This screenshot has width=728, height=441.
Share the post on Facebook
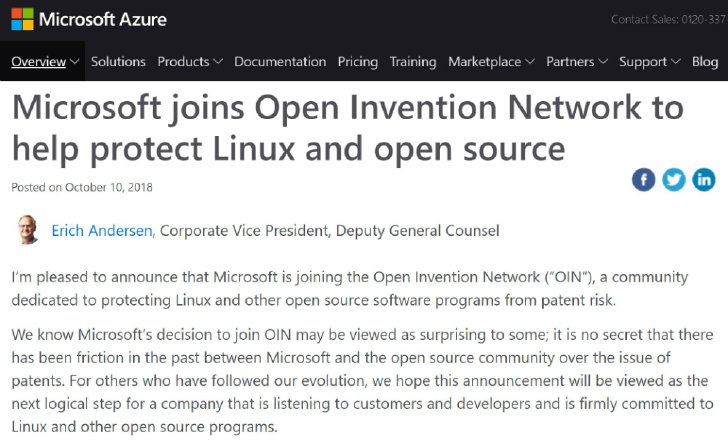[644, 180]
